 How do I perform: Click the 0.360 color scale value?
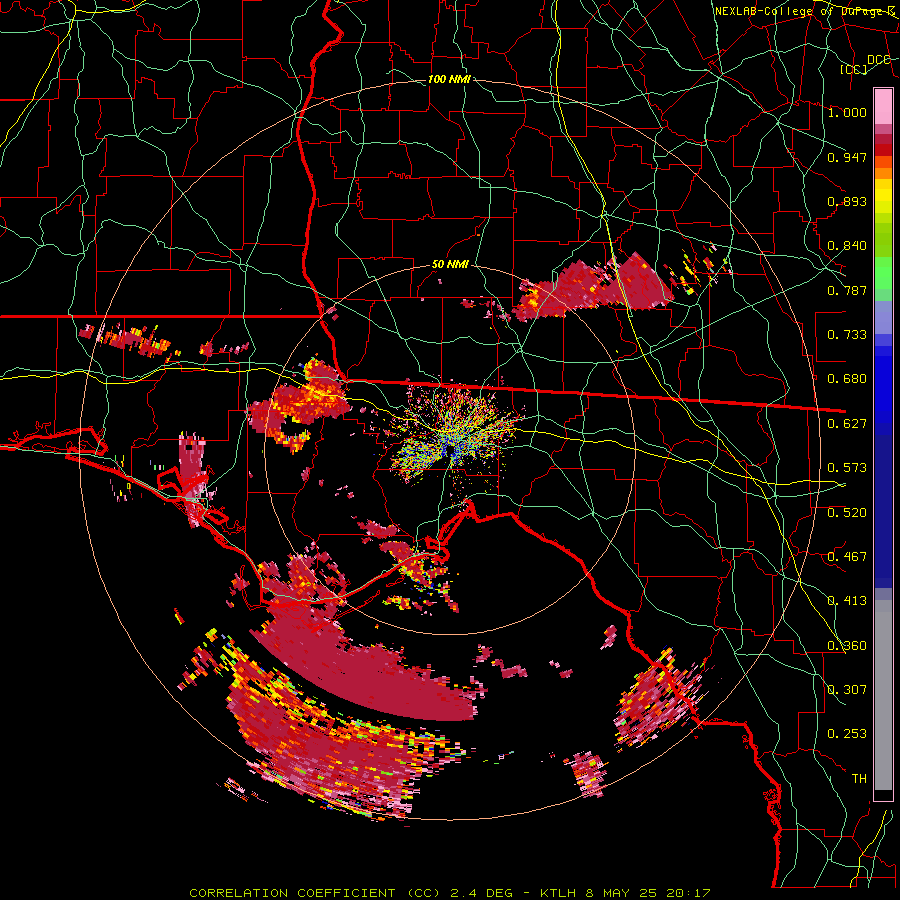click(847, 646)
